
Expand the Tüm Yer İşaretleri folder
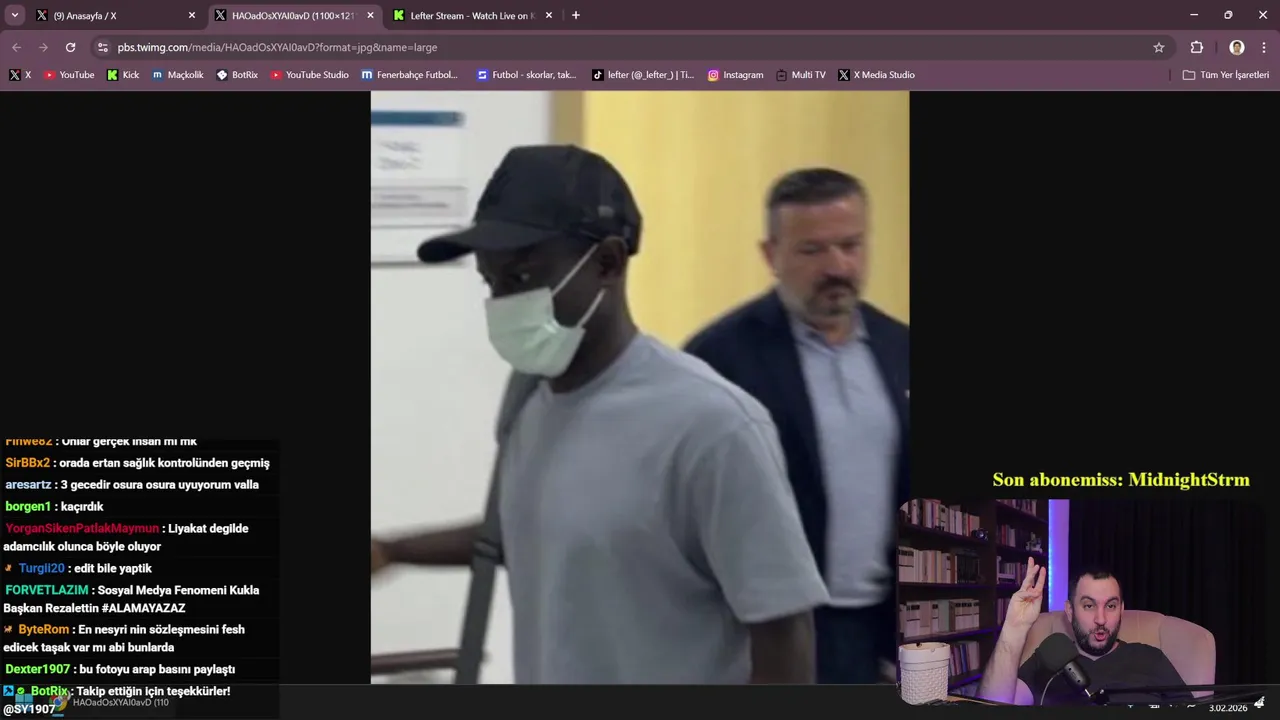point(1226,75)
